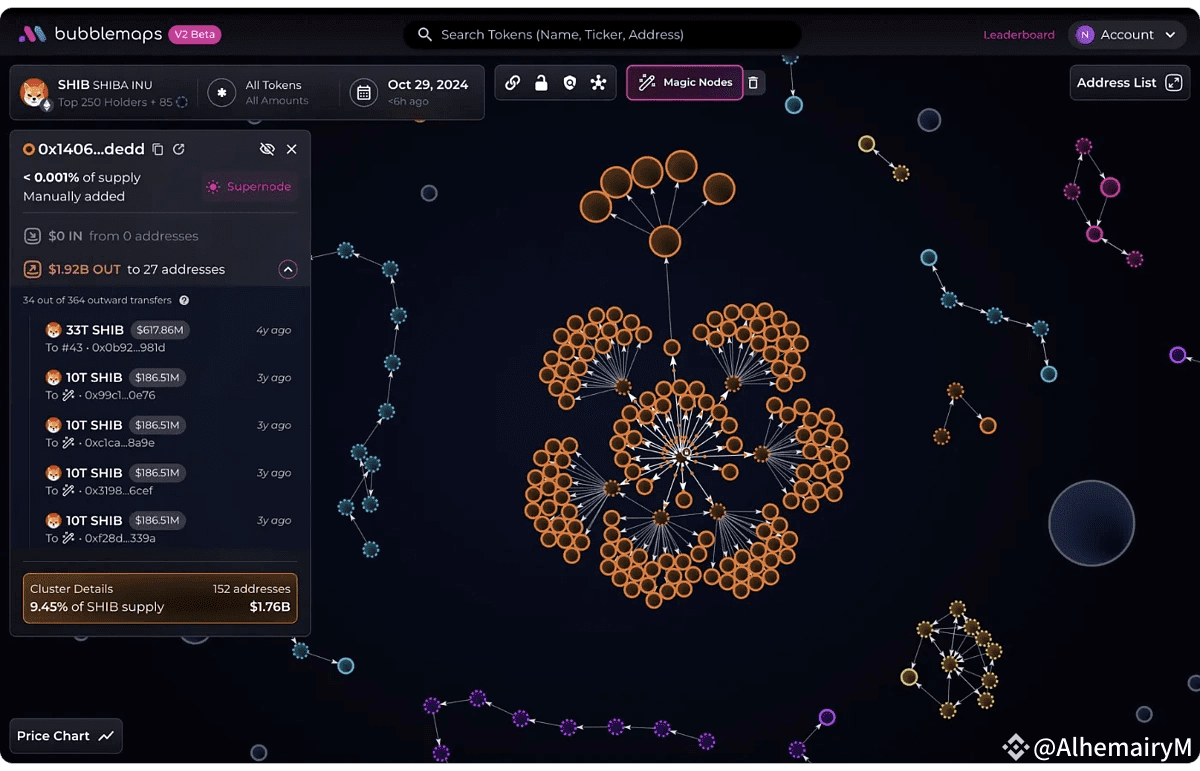Image resolution: width=1200 pixels, height=771 pixels.
Task: Collapse the $1.92B OUT transfers list
Action: [287, 269]
